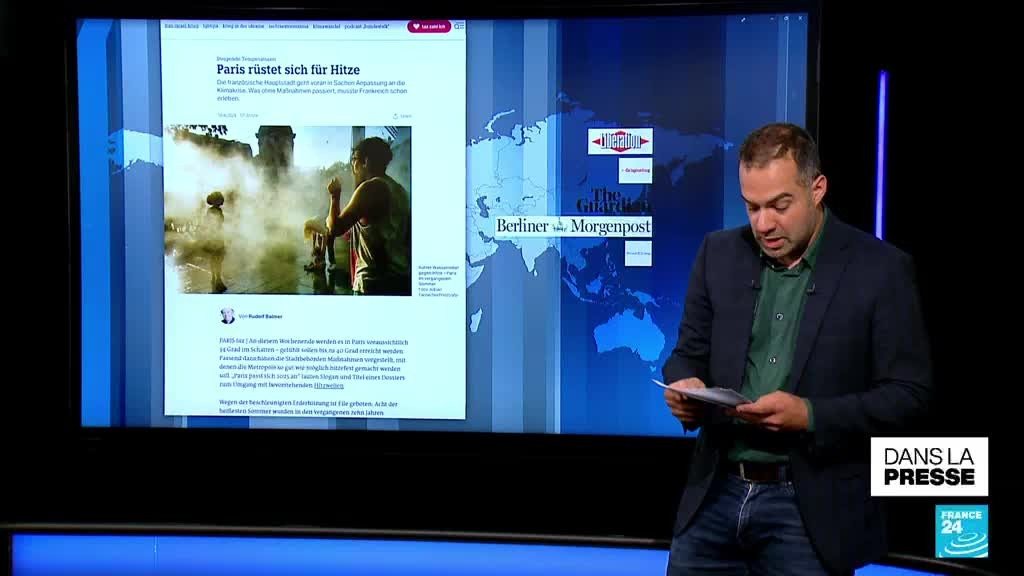
Task: Click the France 24 channel logo
Action: [961, 530]
